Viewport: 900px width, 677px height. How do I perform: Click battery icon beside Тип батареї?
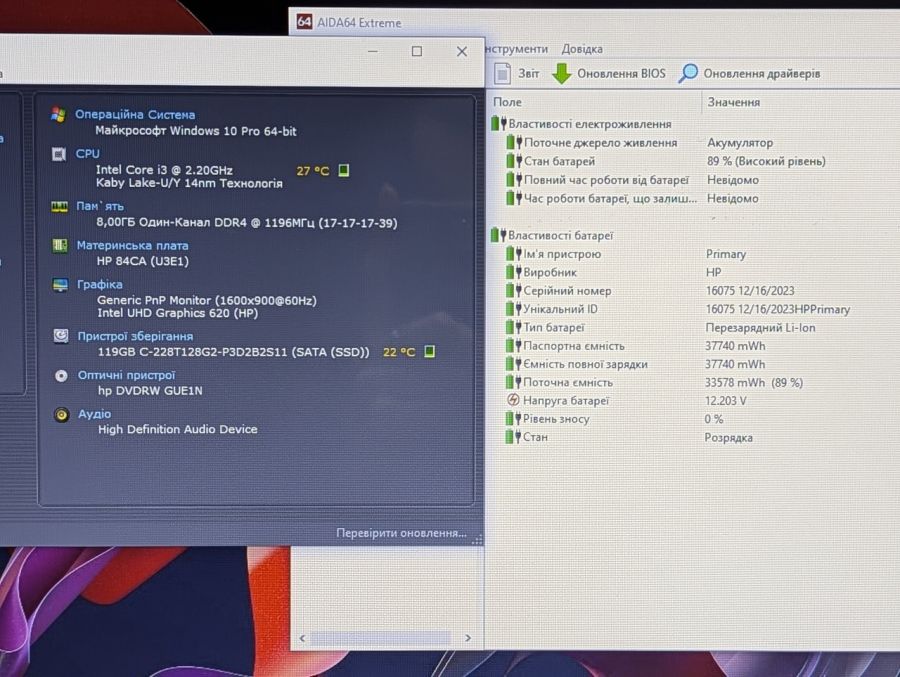[514, 327]
